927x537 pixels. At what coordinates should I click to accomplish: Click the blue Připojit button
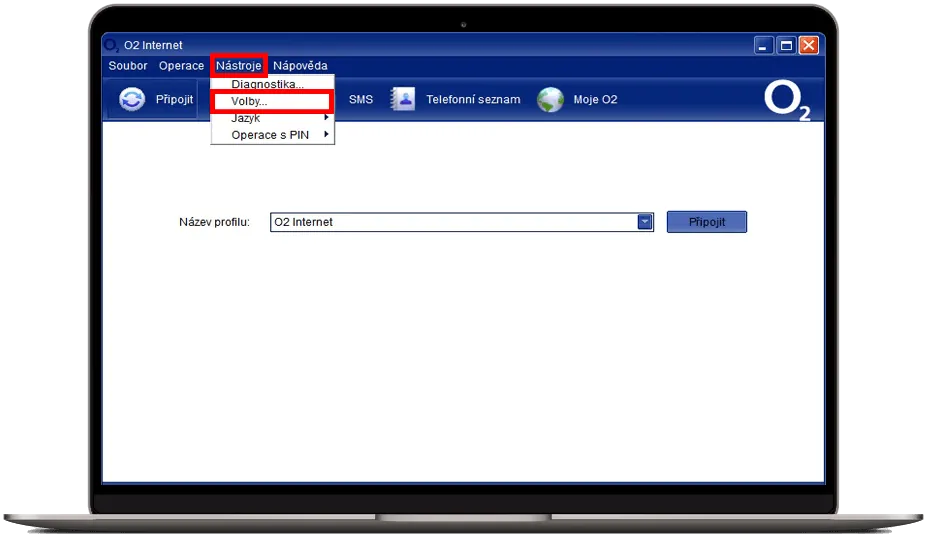(706, 222)
